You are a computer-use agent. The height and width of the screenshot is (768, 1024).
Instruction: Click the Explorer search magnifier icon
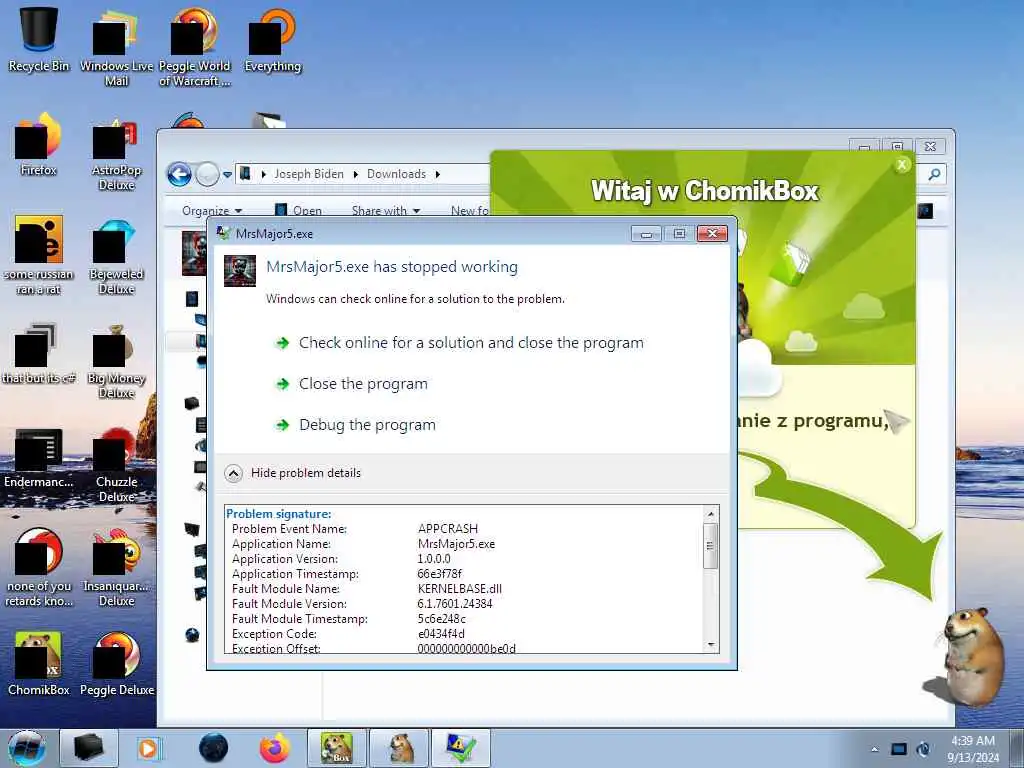pyautogui.click(x=935, y=174)
